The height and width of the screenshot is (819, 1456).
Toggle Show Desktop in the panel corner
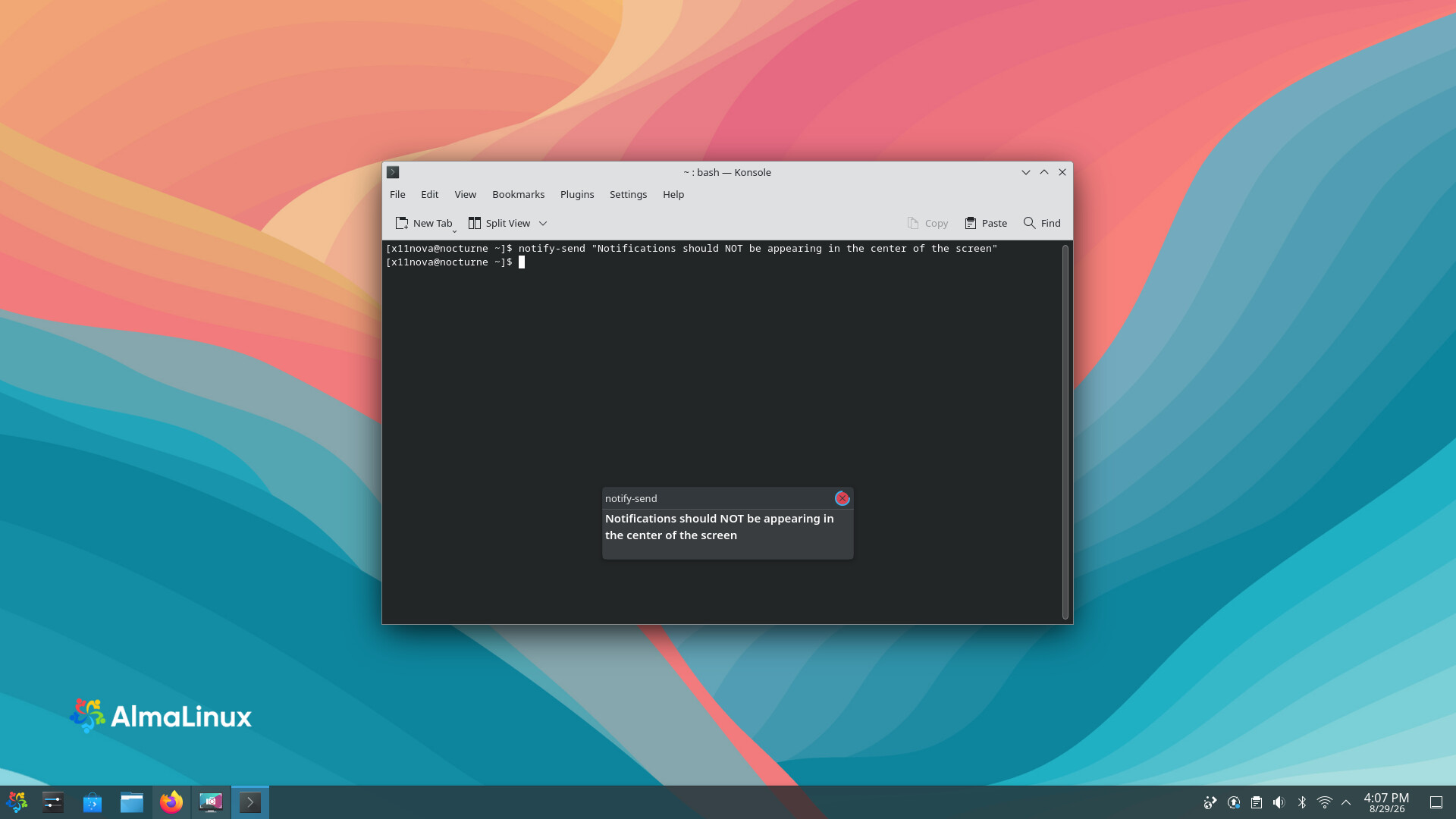coord(1436,802)
